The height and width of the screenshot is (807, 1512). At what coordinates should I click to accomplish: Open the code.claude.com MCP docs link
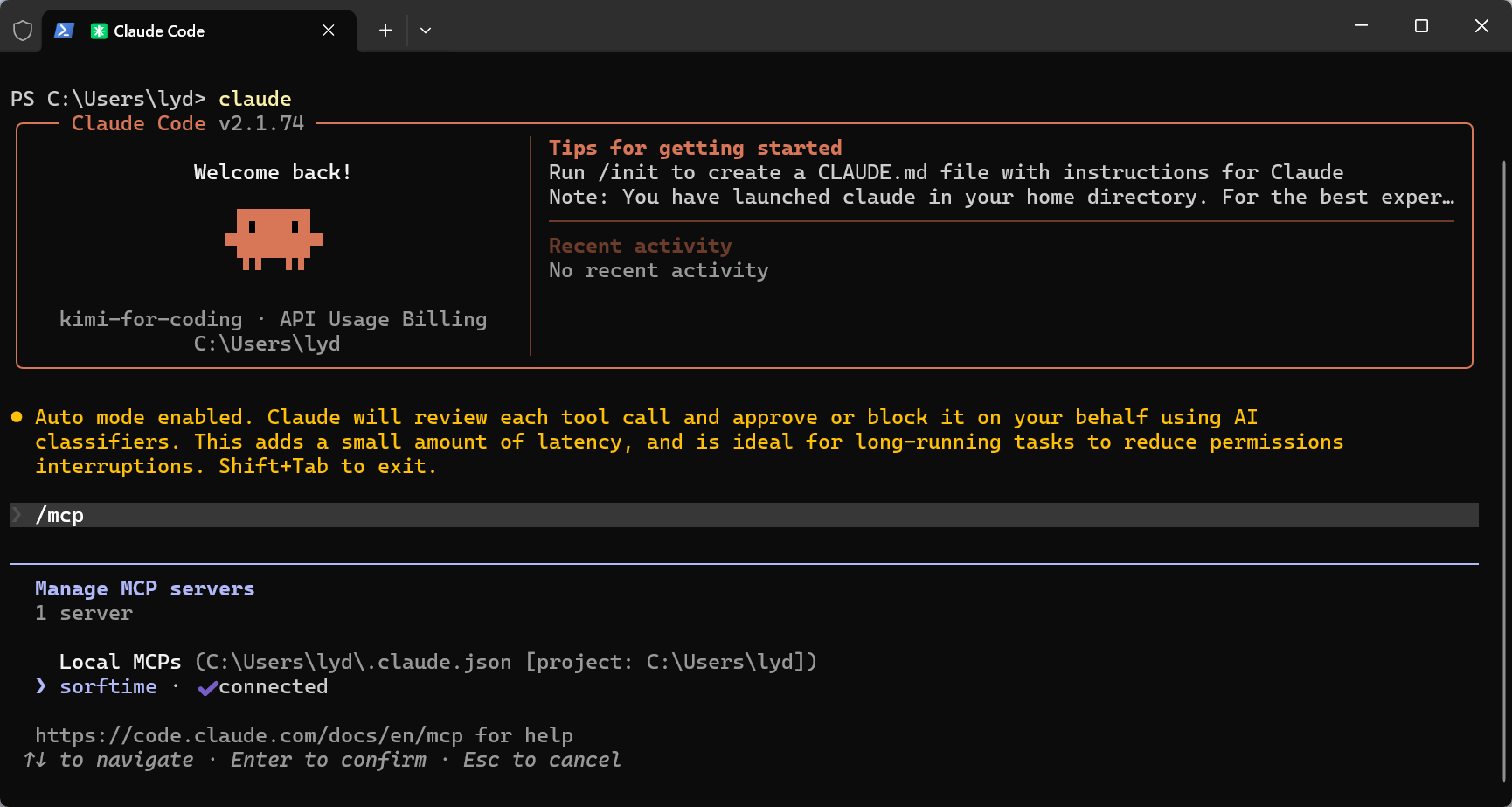pyautogui.click(x=248, y=735)
